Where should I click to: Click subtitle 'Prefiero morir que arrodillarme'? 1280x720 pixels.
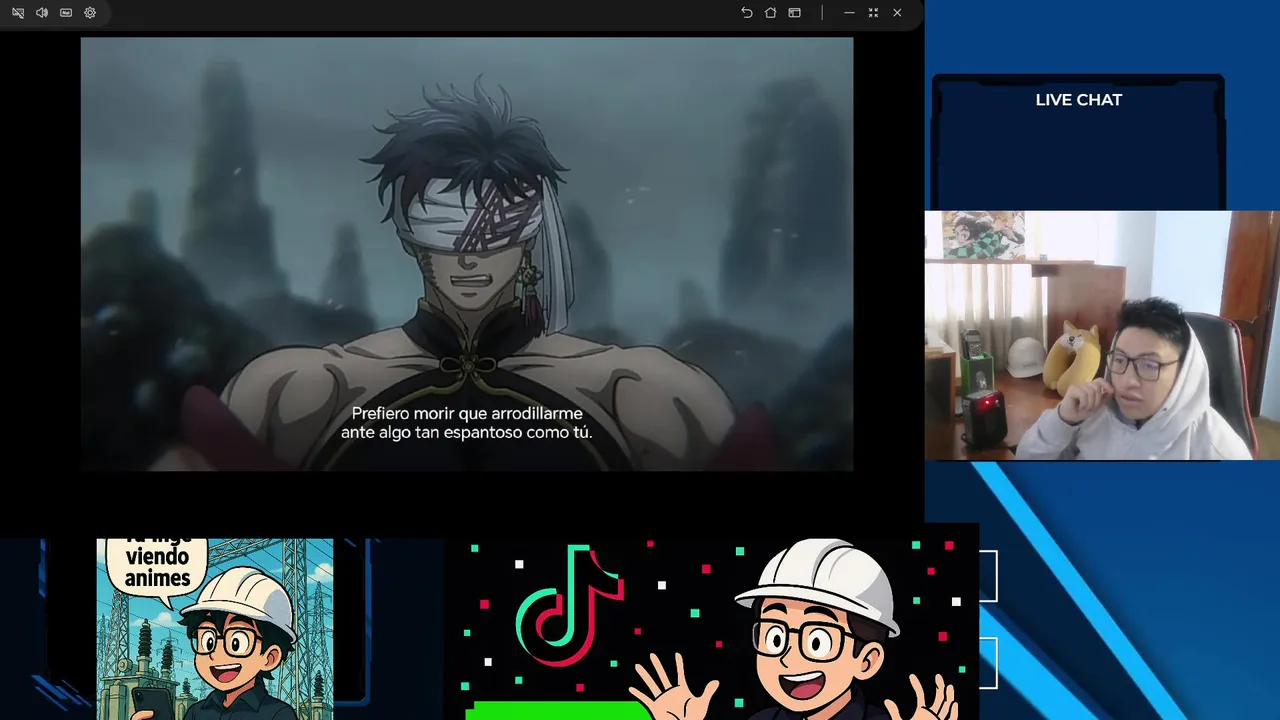tap(467, 413)
